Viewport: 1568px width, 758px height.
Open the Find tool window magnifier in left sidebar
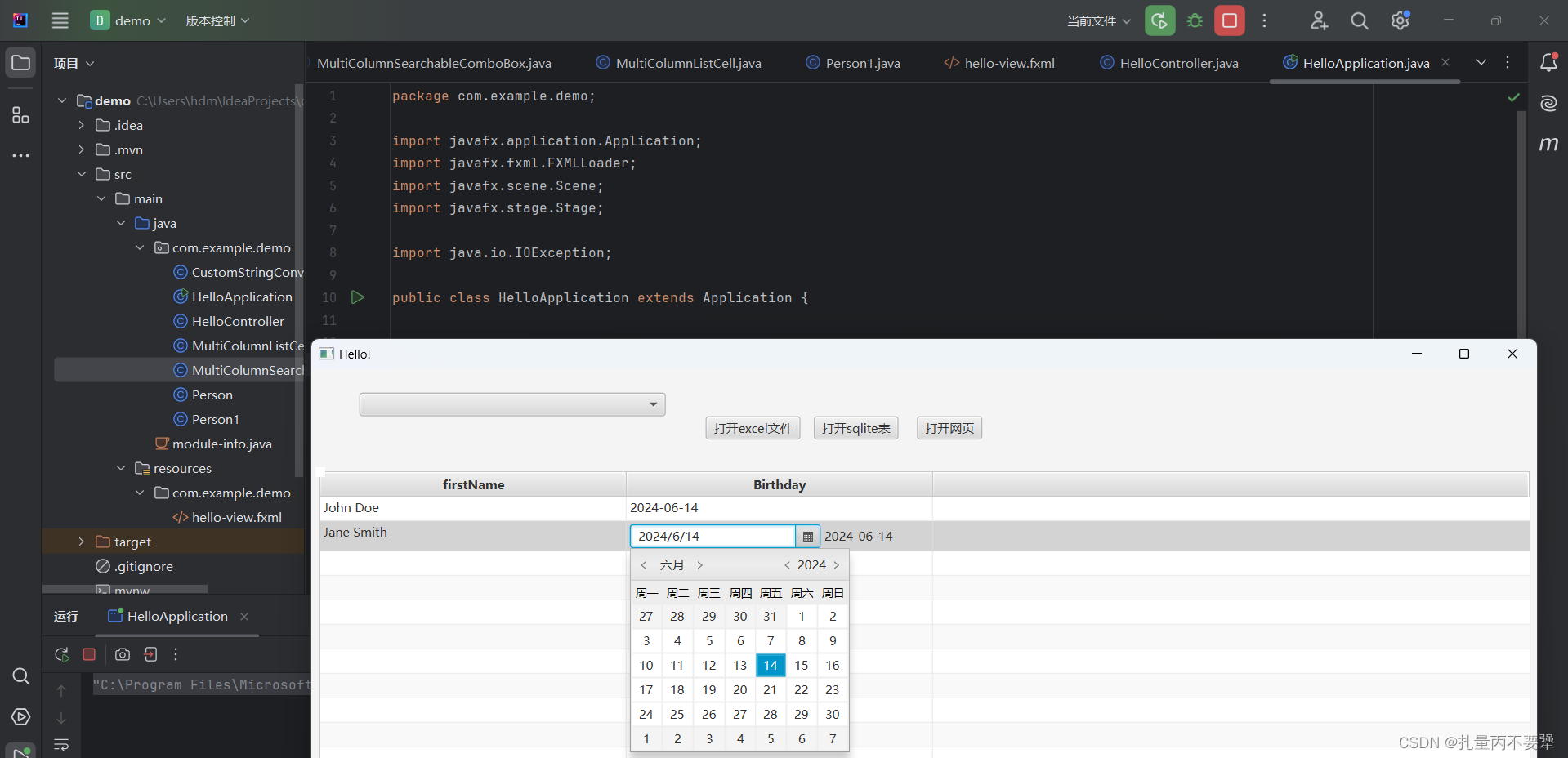click(x=21, y=676)
